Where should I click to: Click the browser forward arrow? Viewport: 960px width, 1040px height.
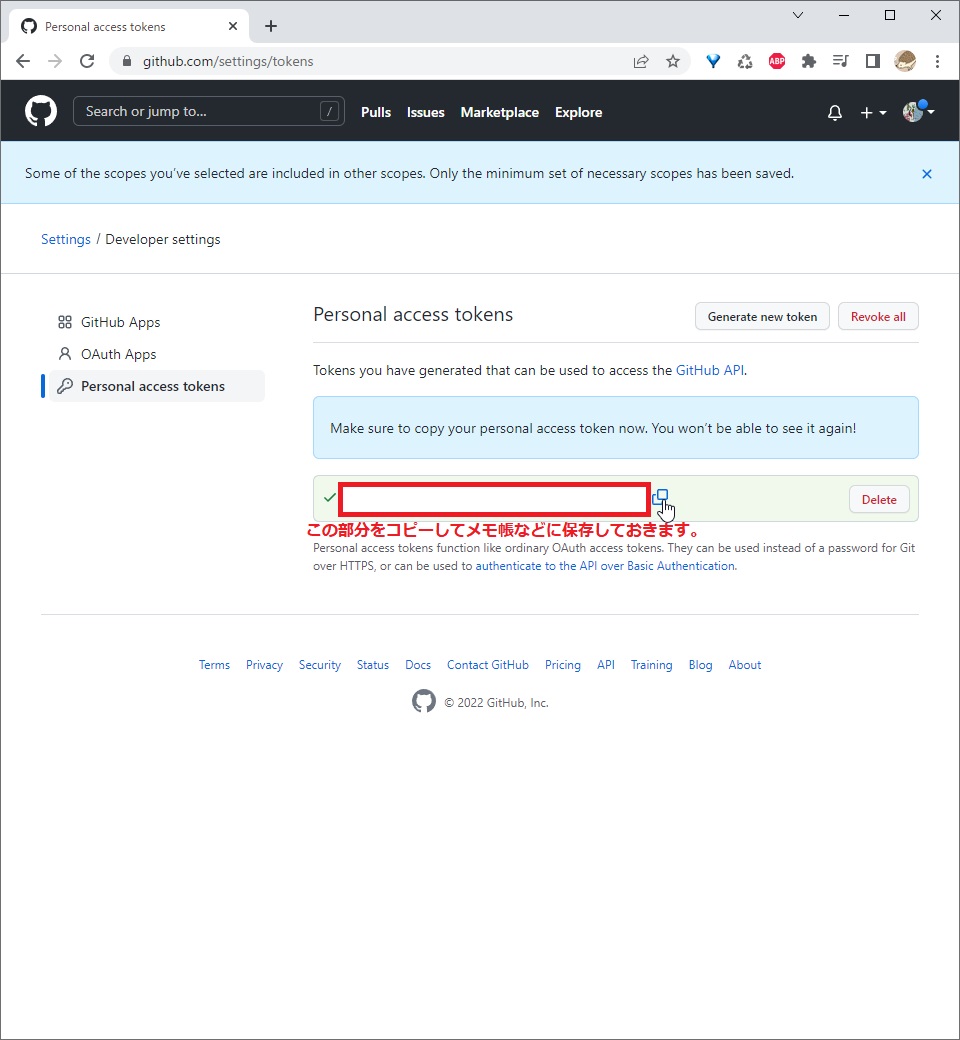click(x=55, y=61)
